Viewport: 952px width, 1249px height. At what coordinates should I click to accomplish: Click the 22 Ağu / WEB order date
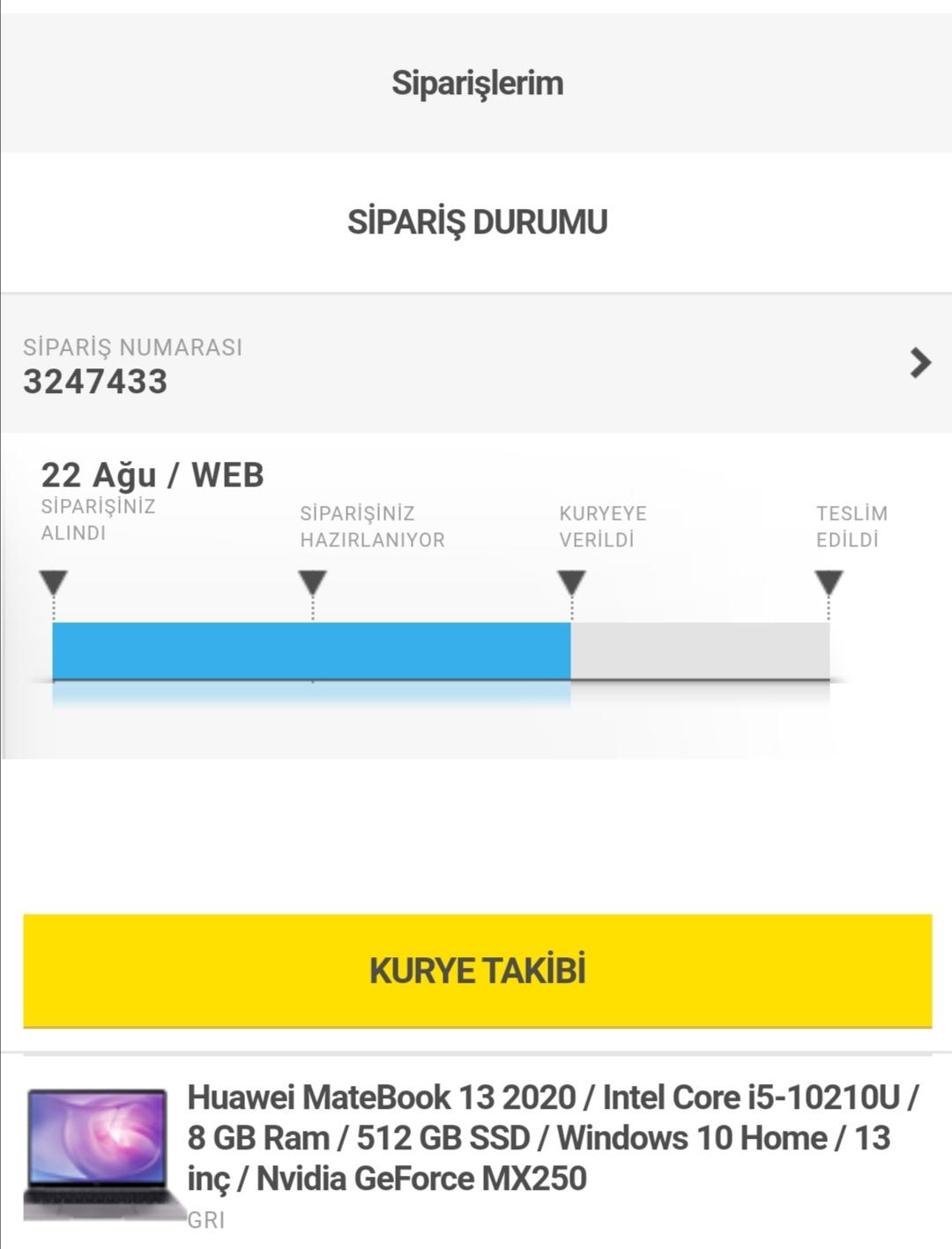coord(152,475)
